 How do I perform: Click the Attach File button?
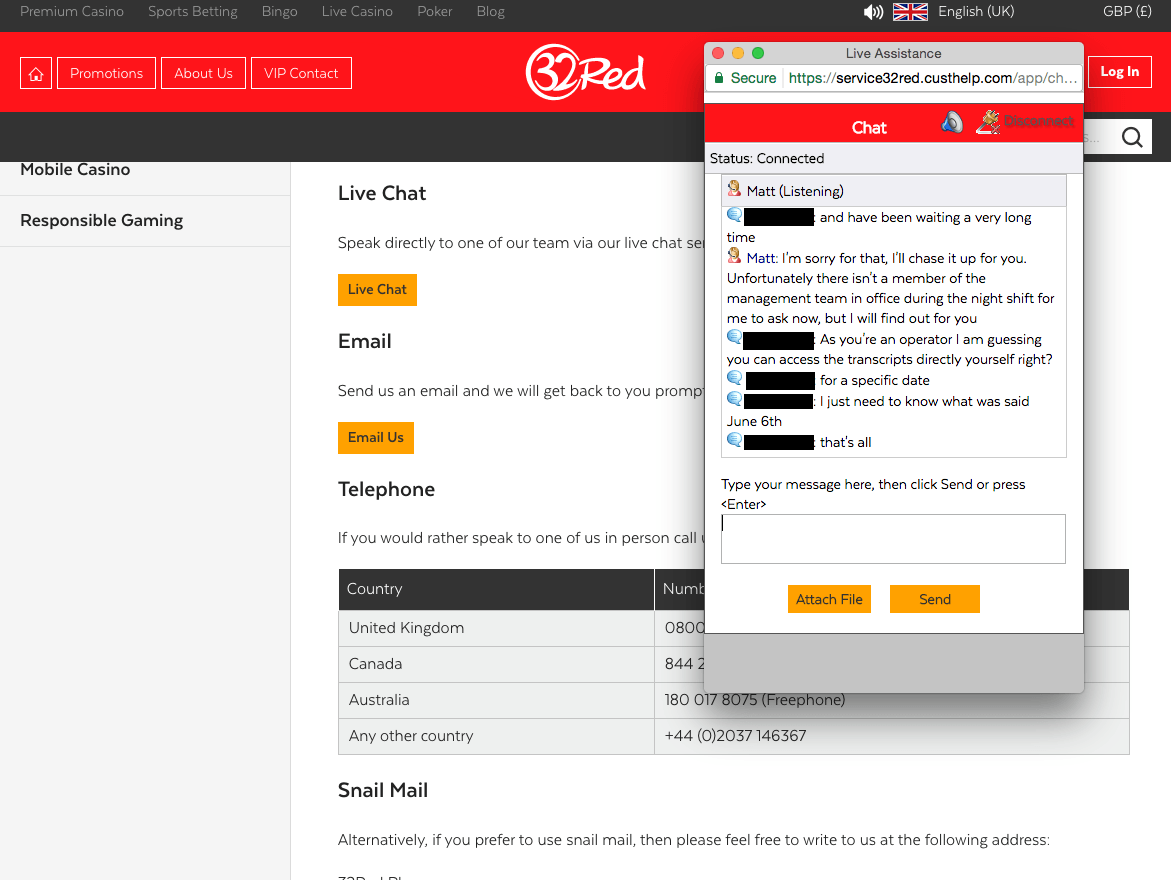coord(829,599)
